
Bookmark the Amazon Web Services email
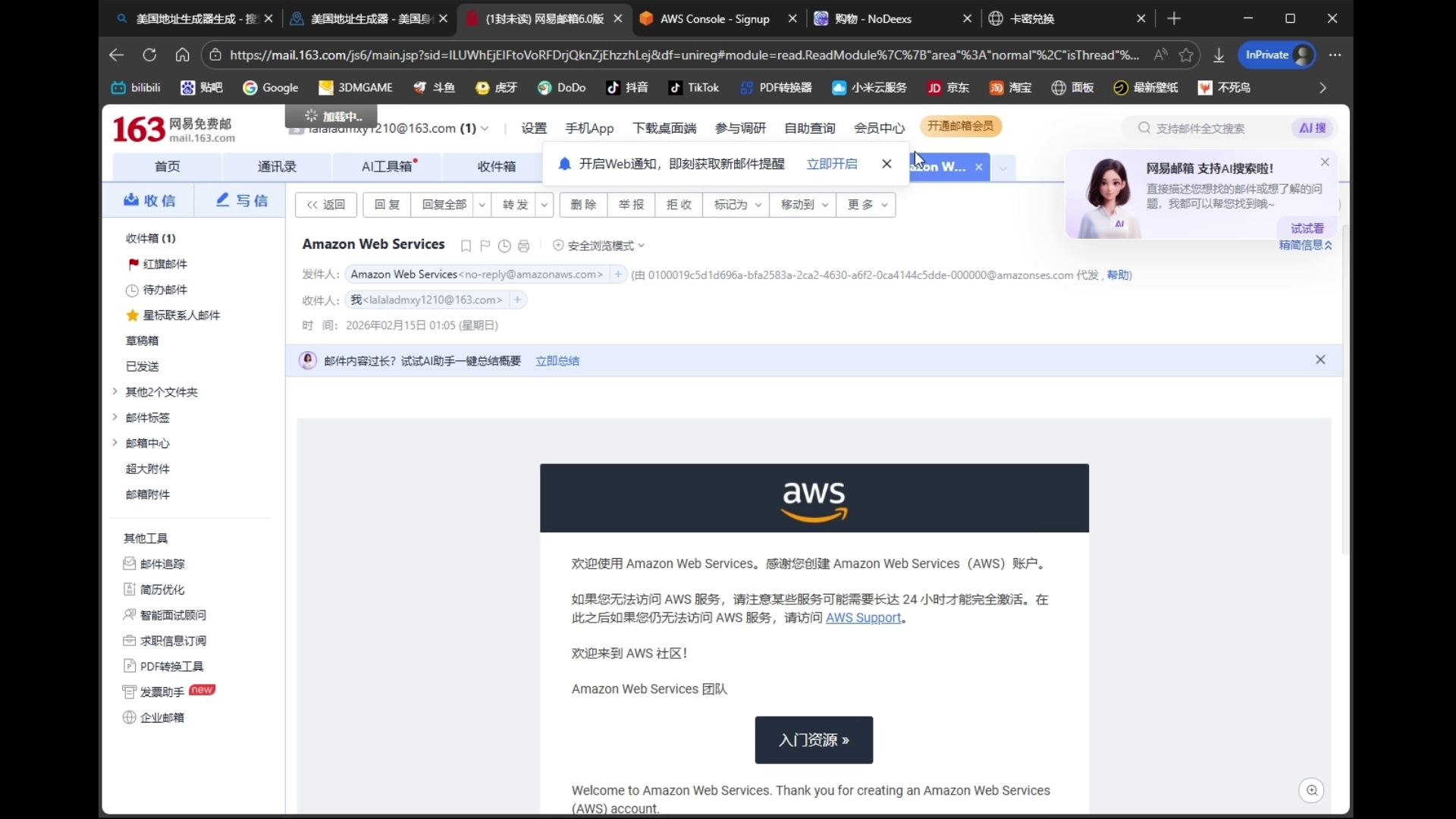(466, 246)
